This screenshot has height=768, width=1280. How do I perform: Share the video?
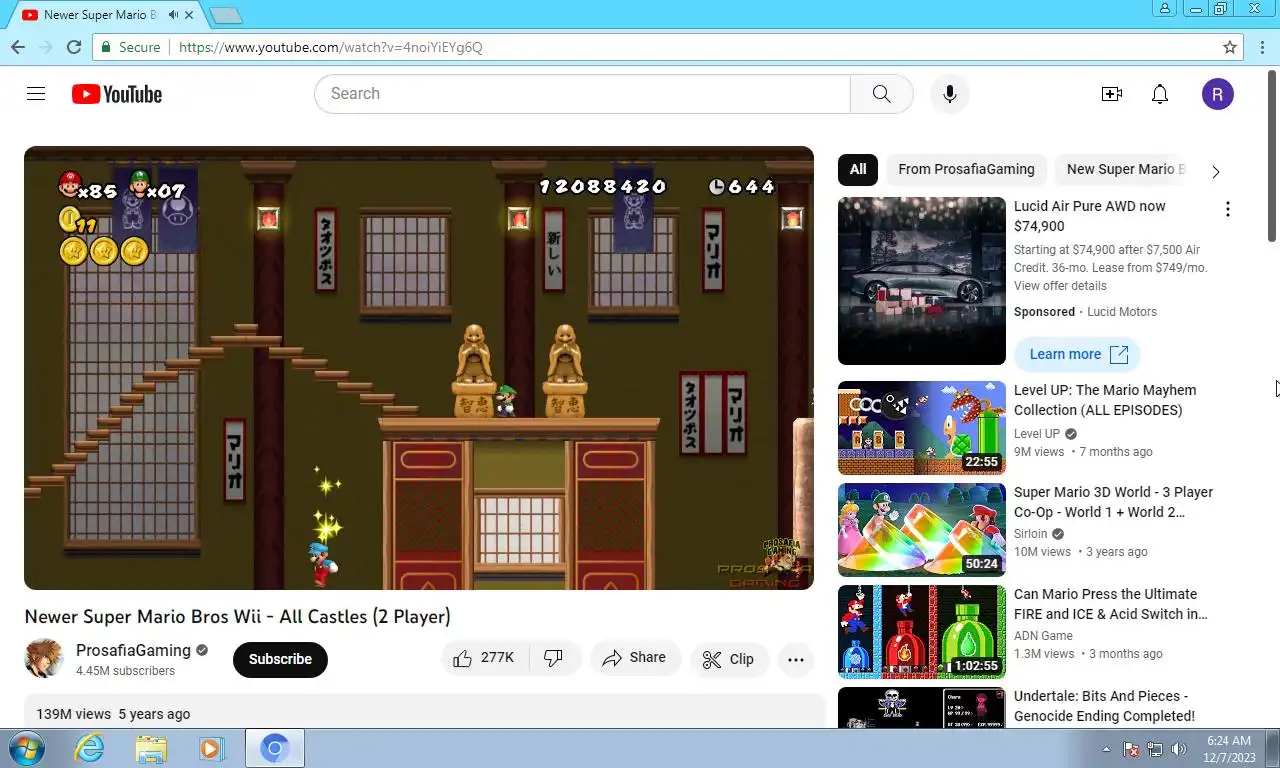pyautogui.click(x=635, y=658)
